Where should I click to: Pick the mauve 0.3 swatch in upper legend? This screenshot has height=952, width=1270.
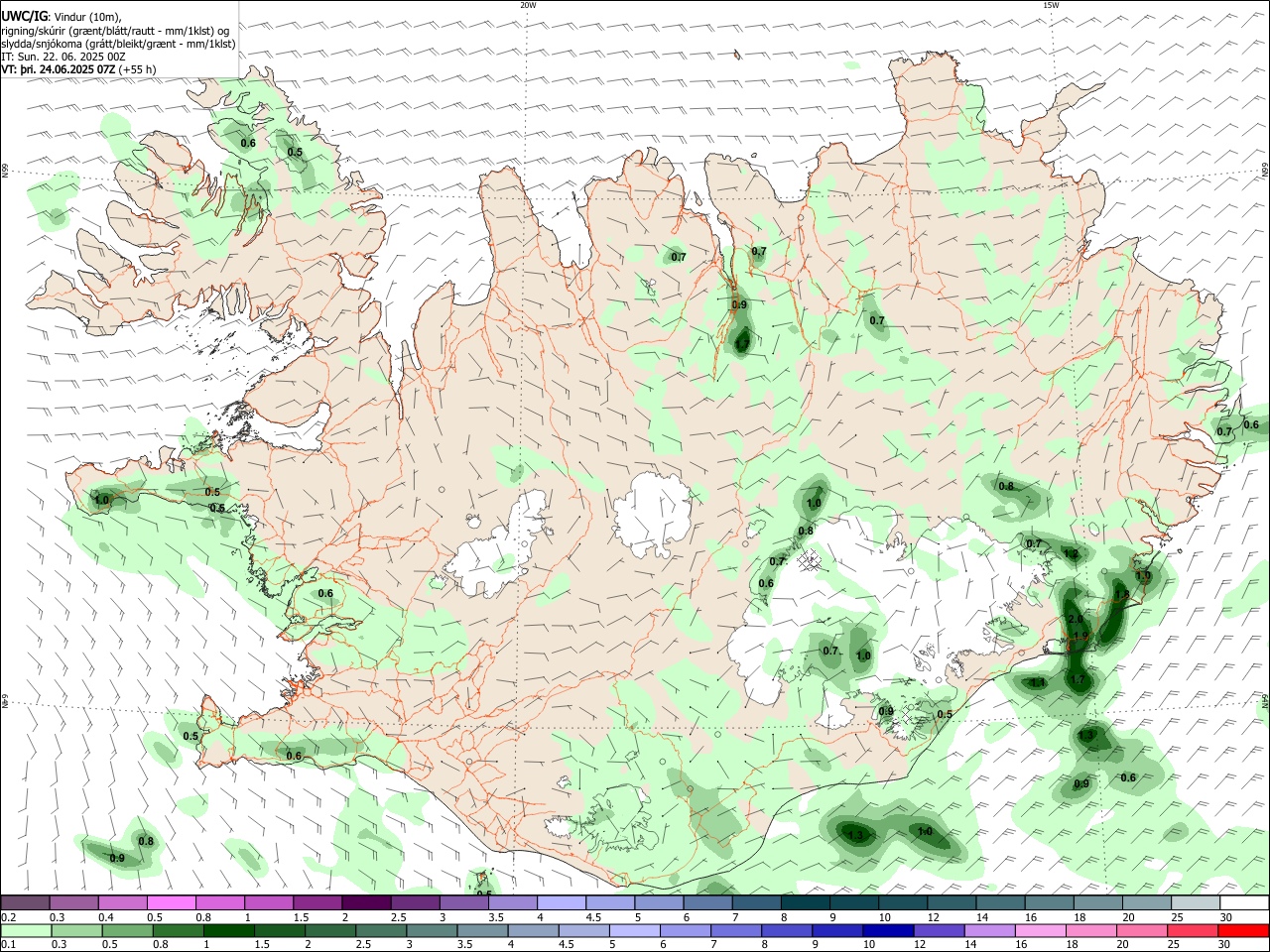[x=73, y=903]
